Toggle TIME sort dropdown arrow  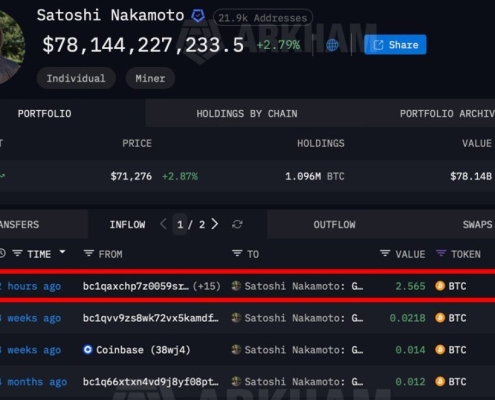(x=62, y=252)
